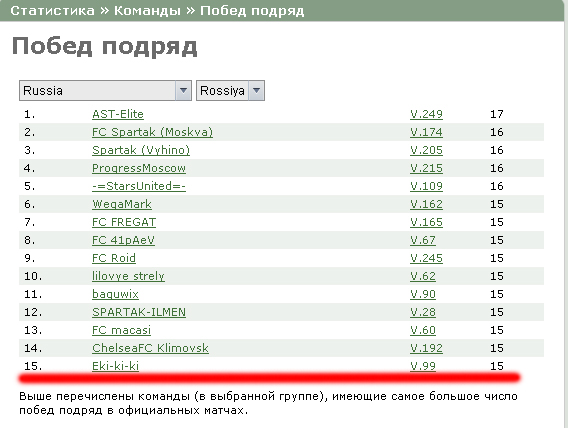Open FC Spartak (Moskva) team page

tap(153, 132)
